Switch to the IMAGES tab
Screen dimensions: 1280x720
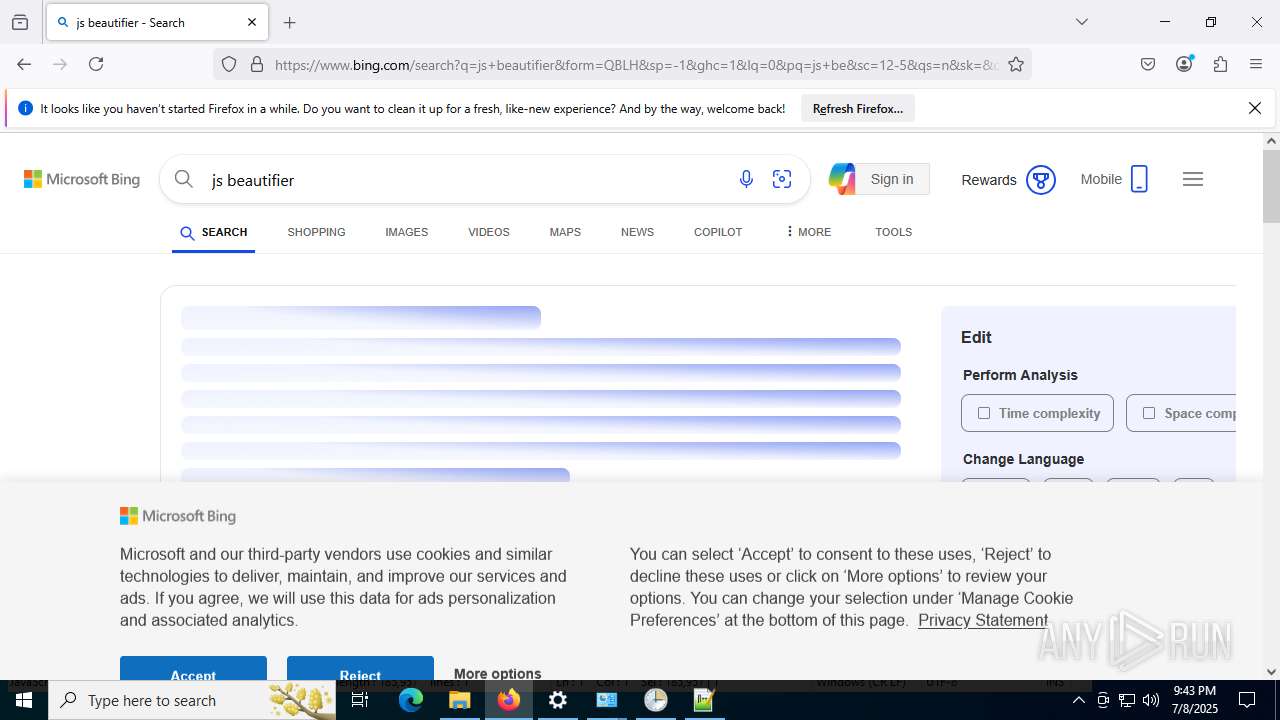[406, 232]
